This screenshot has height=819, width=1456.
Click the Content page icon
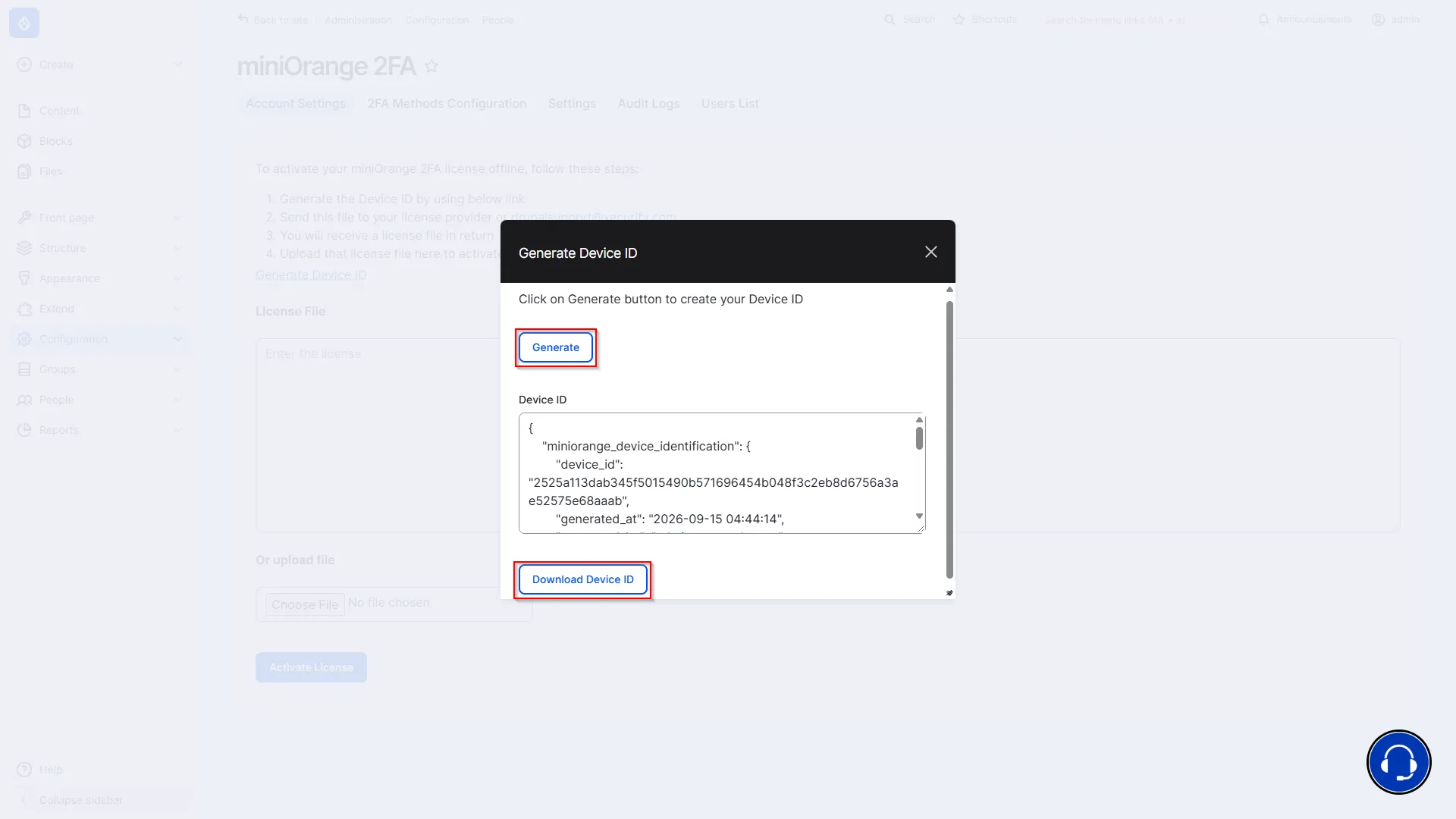pyautogui.click(x=24, y=111)
